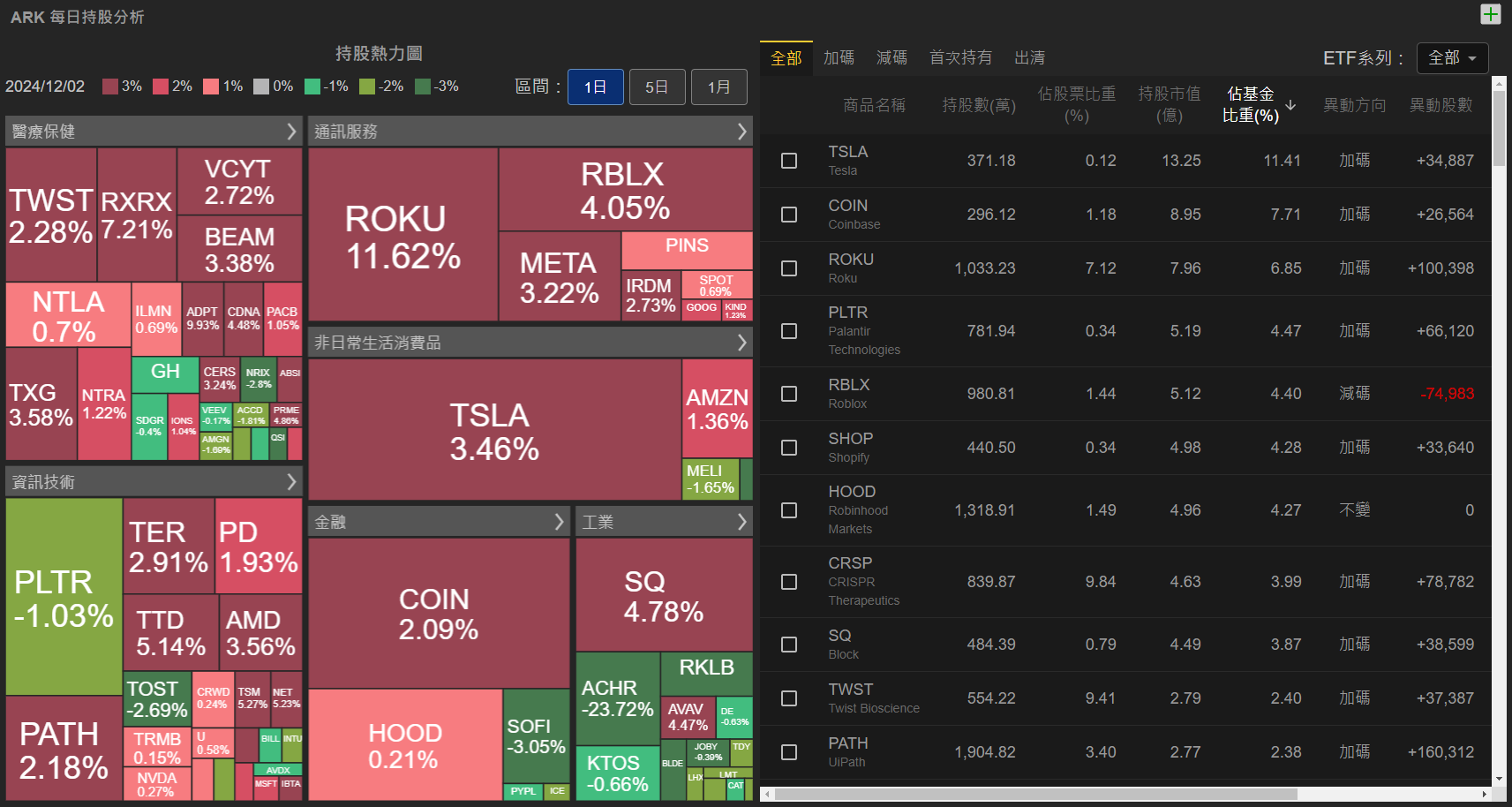Click the SOFI -3.05% heatmap tile

point(537,735)
